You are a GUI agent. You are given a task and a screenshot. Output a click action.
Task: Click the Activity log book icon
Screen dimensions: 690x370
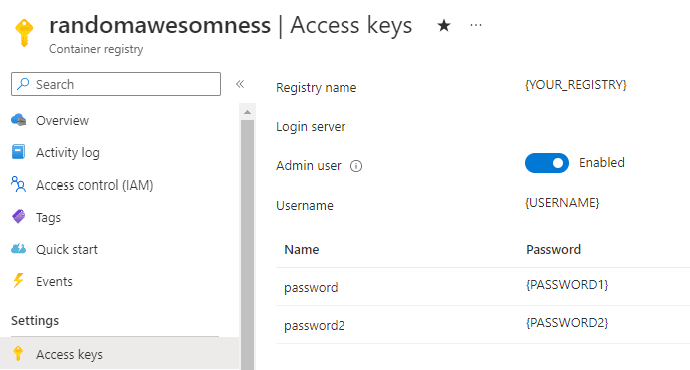18,152
